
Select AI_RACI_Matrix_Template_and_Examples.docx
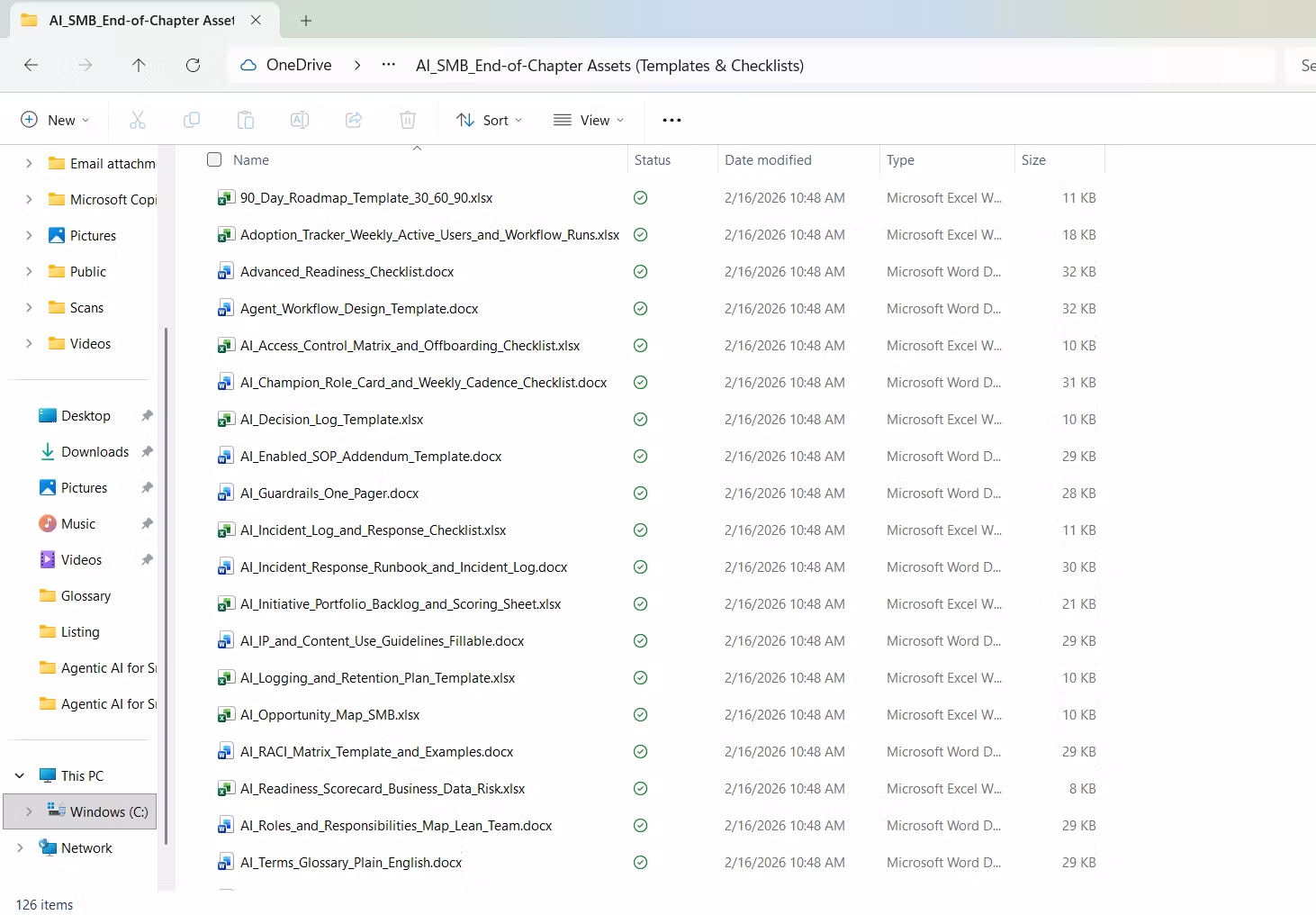click(376, 752)
